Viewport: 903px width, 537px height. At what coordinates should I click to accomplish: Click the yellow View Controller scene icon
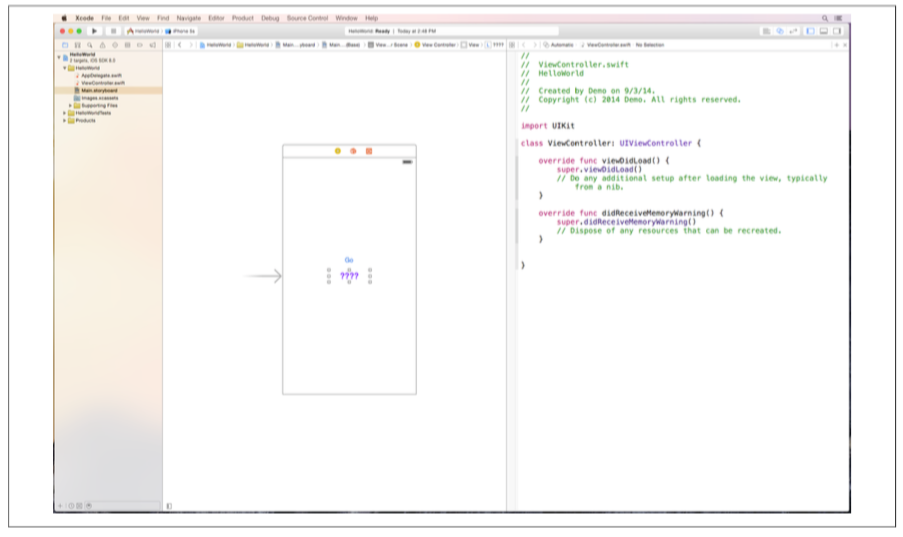coord(338,151)
